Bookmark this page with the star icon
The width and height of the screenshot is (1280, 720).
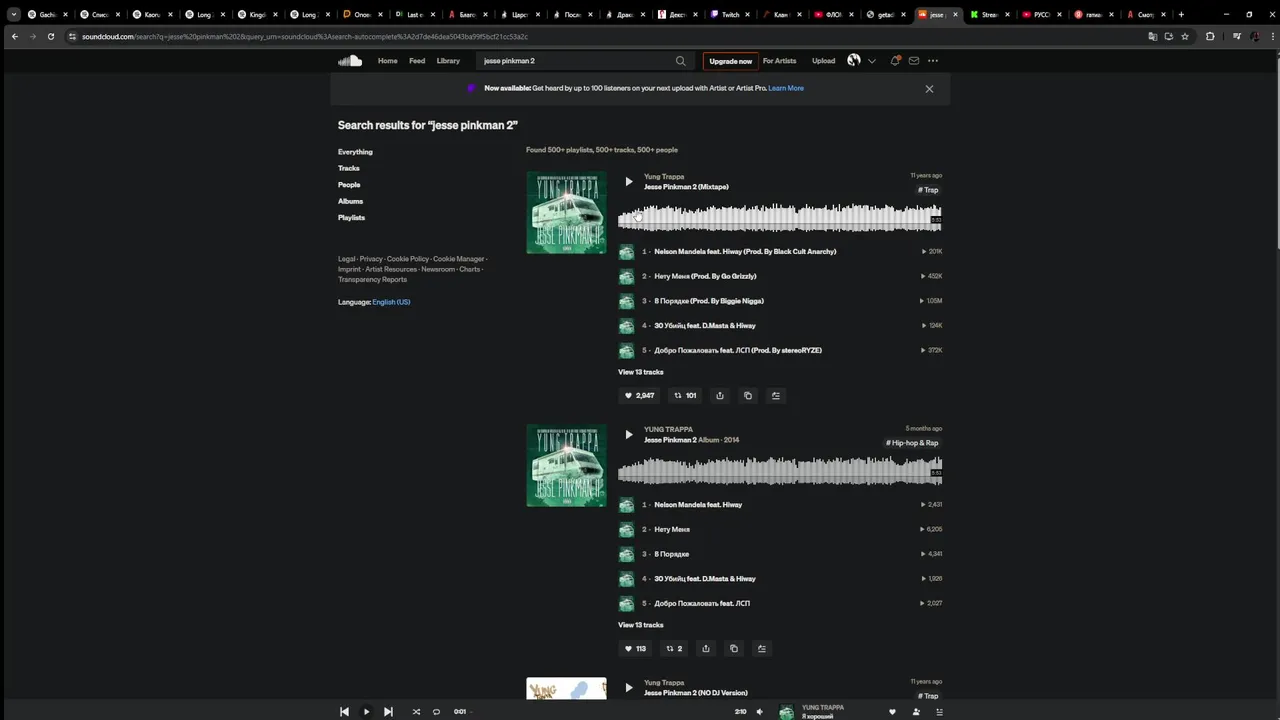click(x=1185, y=36)
